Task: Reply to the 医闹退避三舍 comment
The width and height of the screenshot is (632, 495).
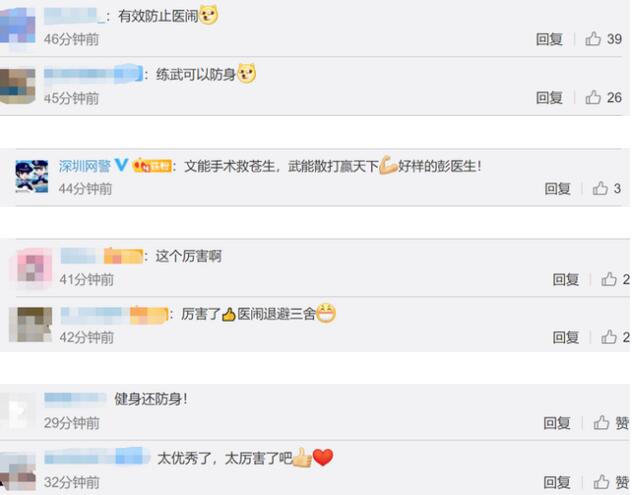Action: point(565,337)
